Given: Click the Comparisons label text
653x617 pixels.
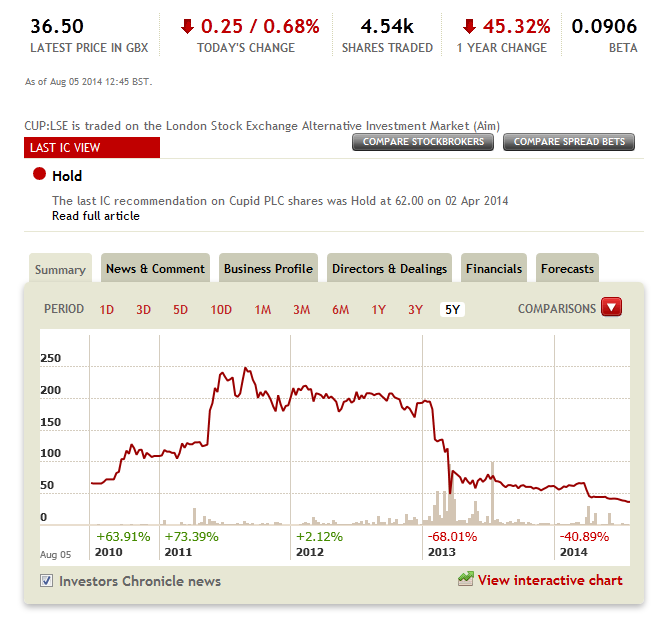Looking at the screenshot, I should point(557,308).
